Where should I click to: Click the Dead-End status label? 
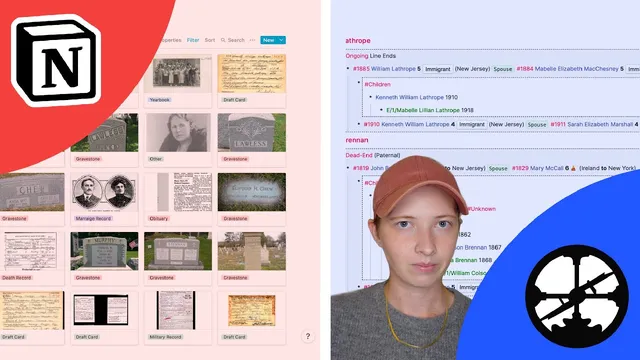(x=359, y=155)
